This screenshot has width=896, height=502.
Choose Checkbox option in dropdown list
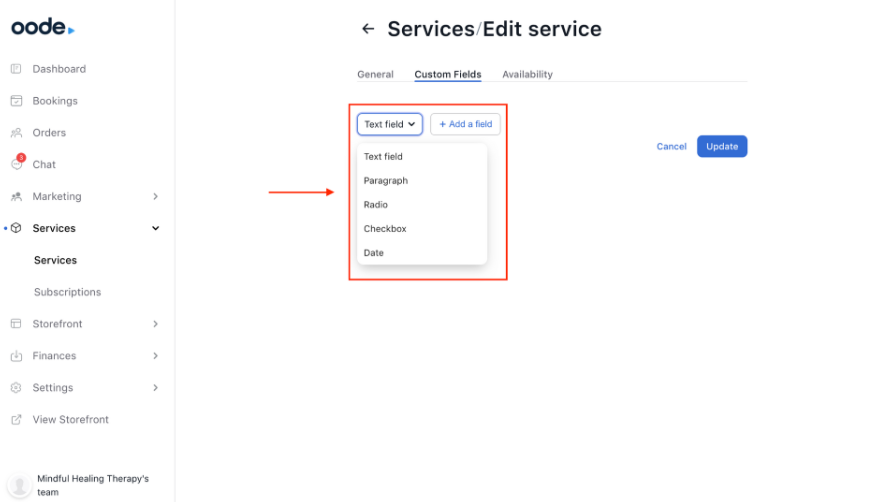(385, 229)
